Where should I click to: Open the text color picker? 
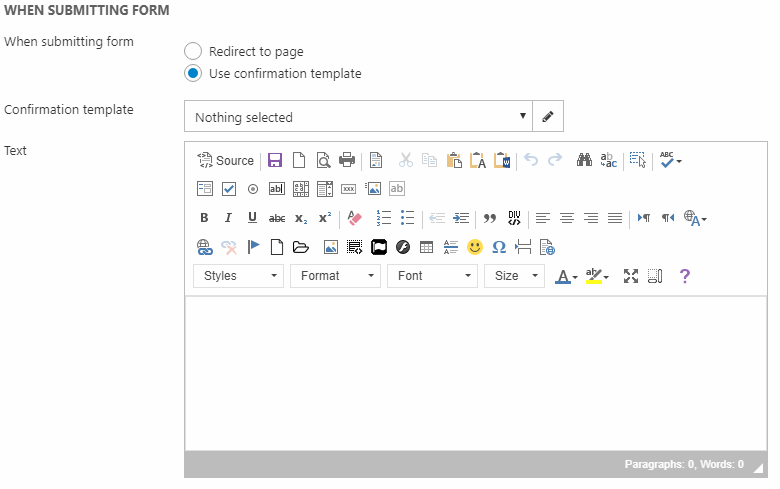coord(566,276)
